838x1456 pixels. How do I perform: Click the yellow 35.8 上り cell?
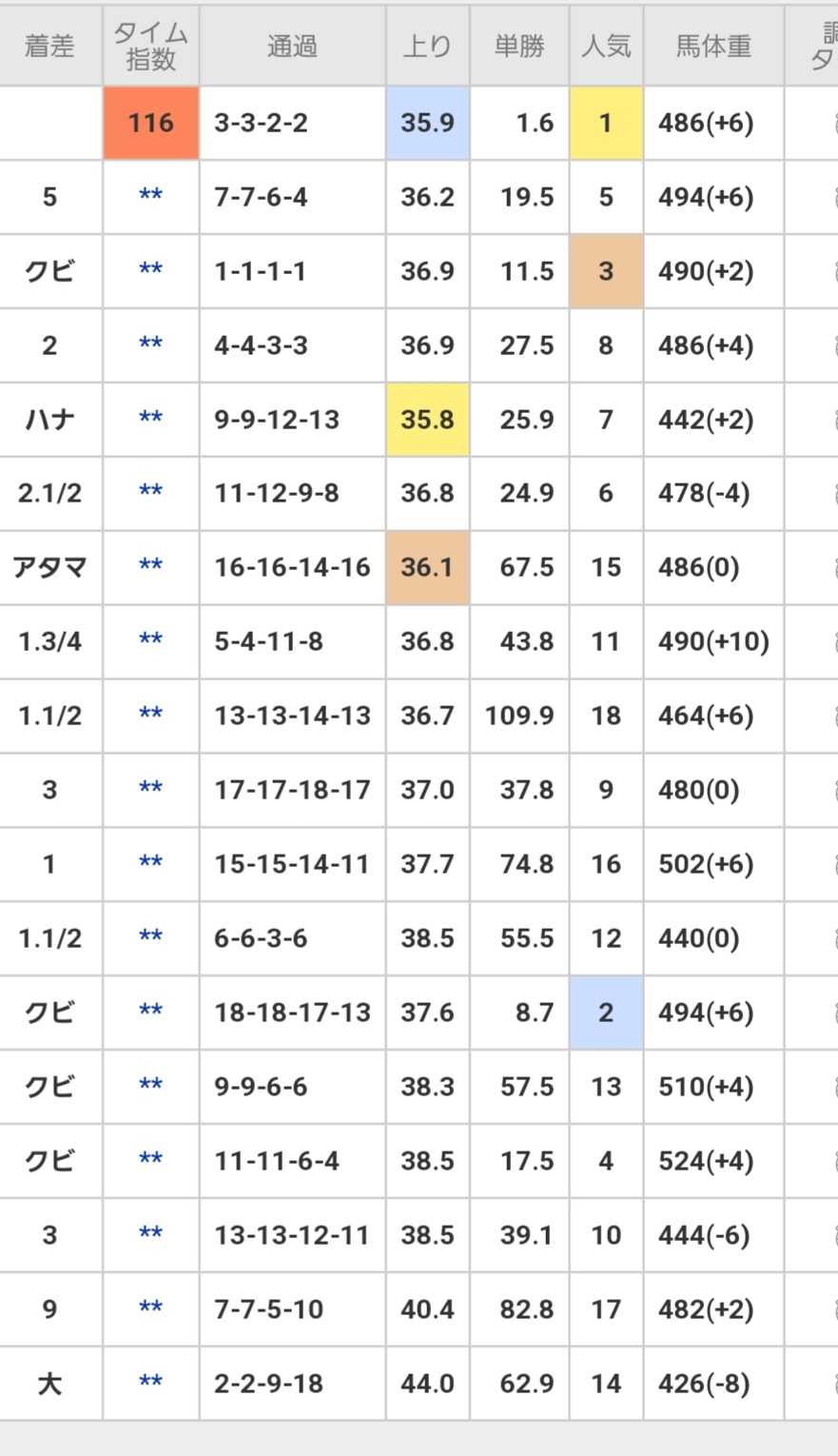427,420
